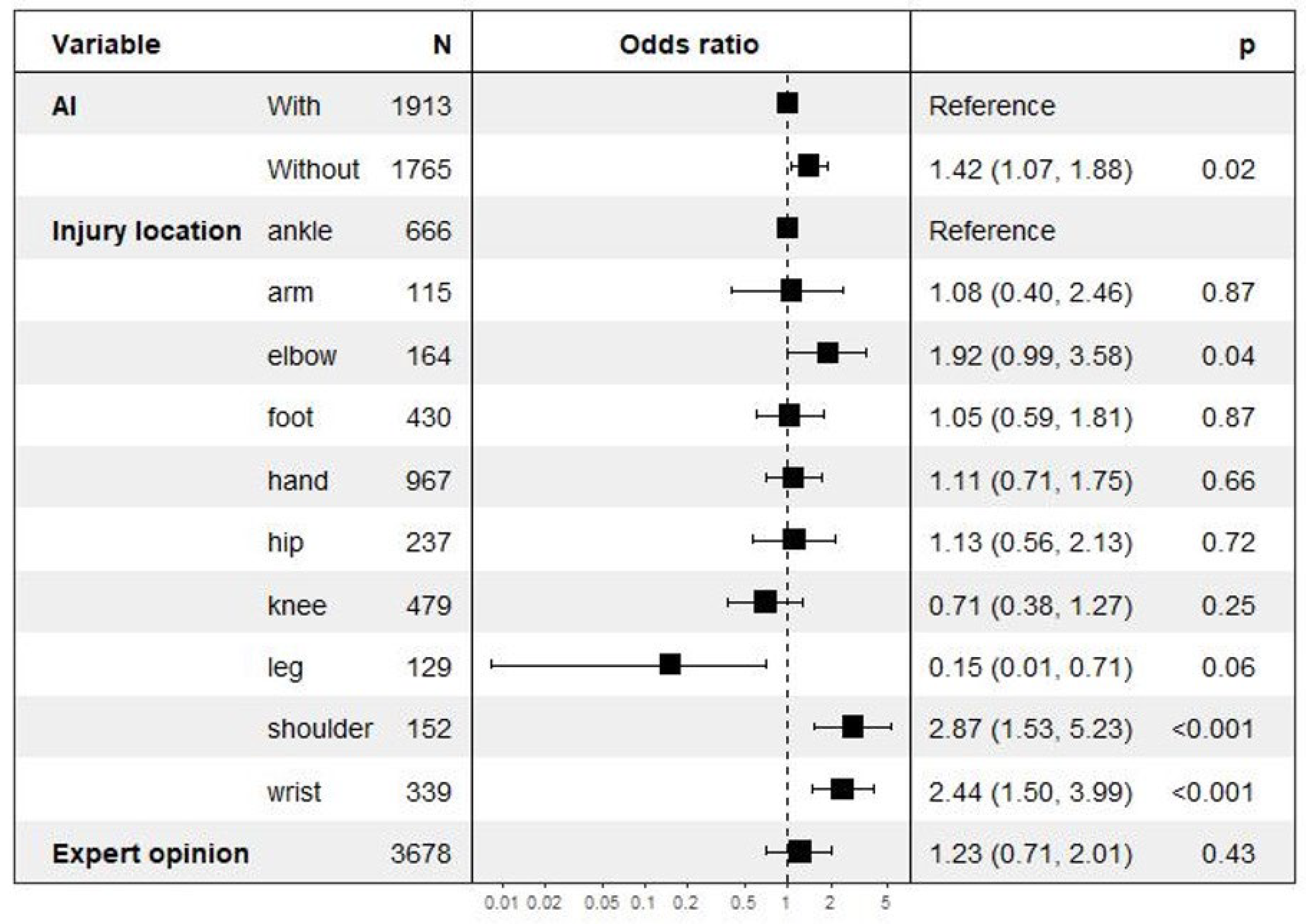Click the AI variable label
This screenshot has height=924, width=1306.
(x=64, y=106)
